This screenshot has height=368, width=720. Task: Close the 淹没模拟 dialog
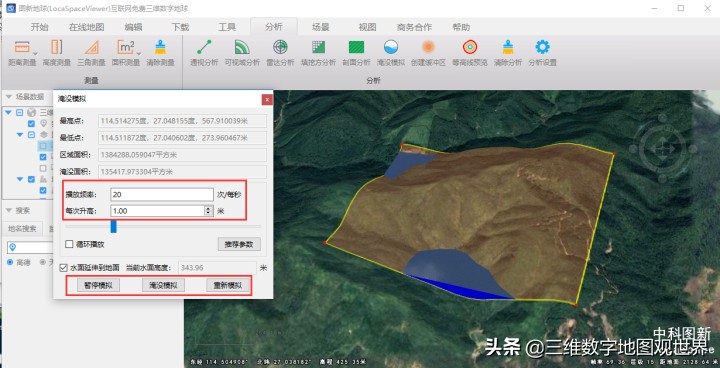[x=267, y=99]
